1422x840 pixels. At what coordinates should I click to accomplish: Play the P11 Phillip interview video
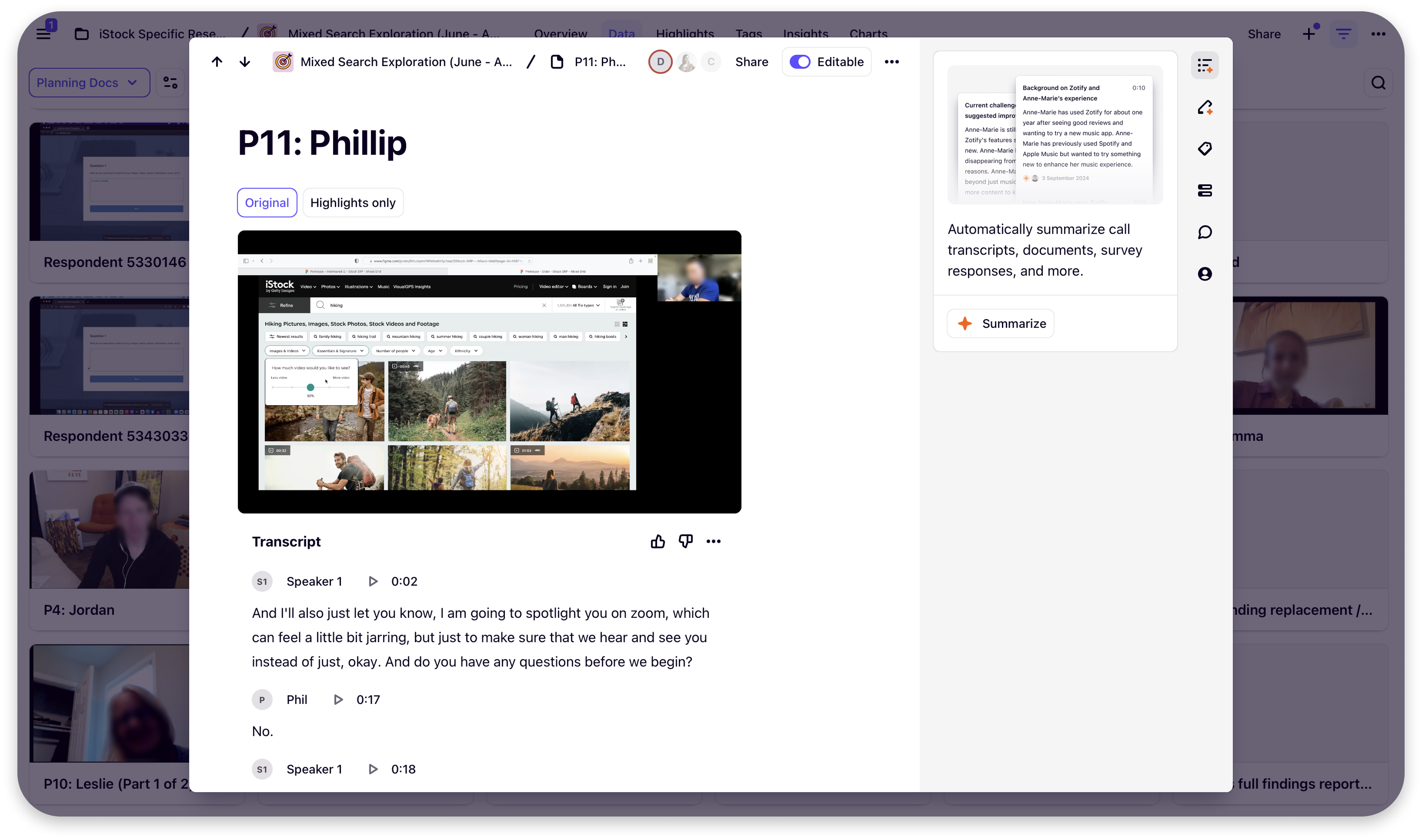pyautogui.click(x=489, y=372)
